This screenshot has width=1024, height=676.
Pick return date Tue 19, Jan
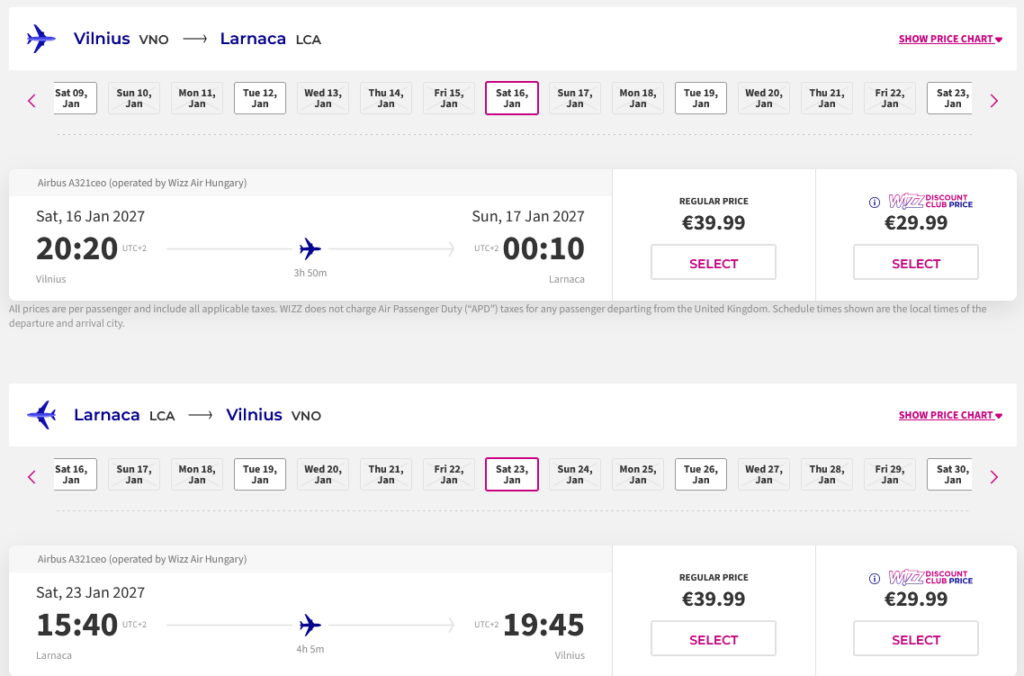(260, 474)
